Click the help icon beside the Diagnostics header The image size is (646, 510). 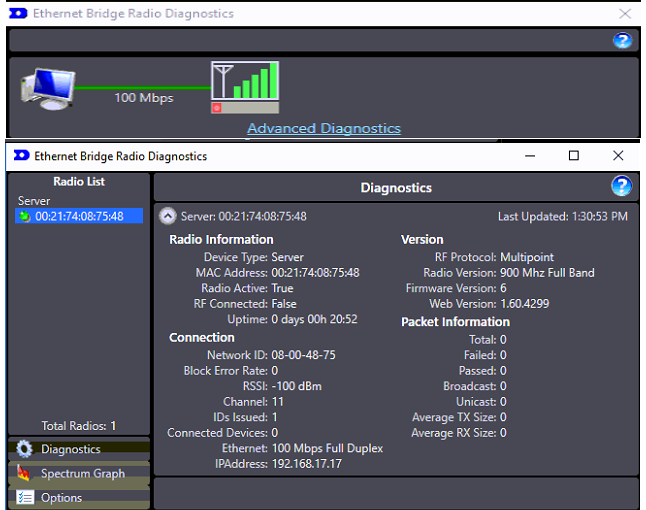621,186
